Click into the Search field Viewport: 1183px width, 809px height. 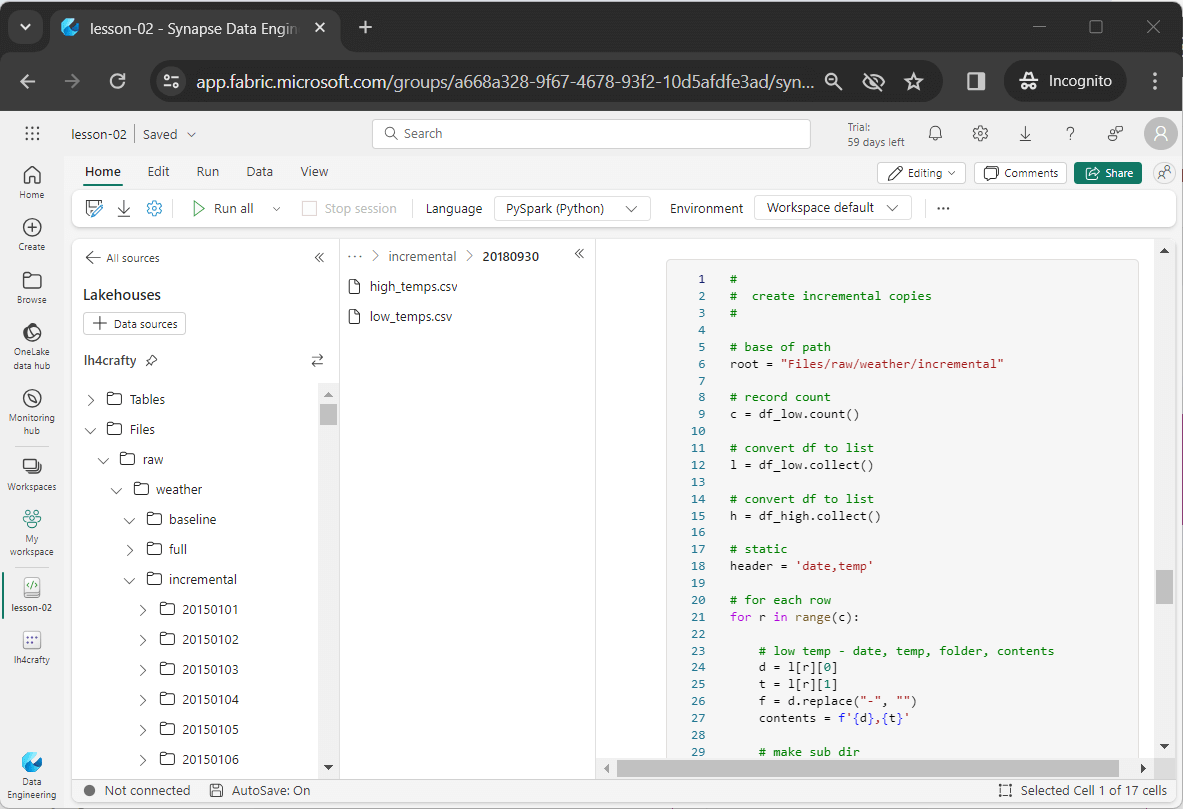(590, 134)
